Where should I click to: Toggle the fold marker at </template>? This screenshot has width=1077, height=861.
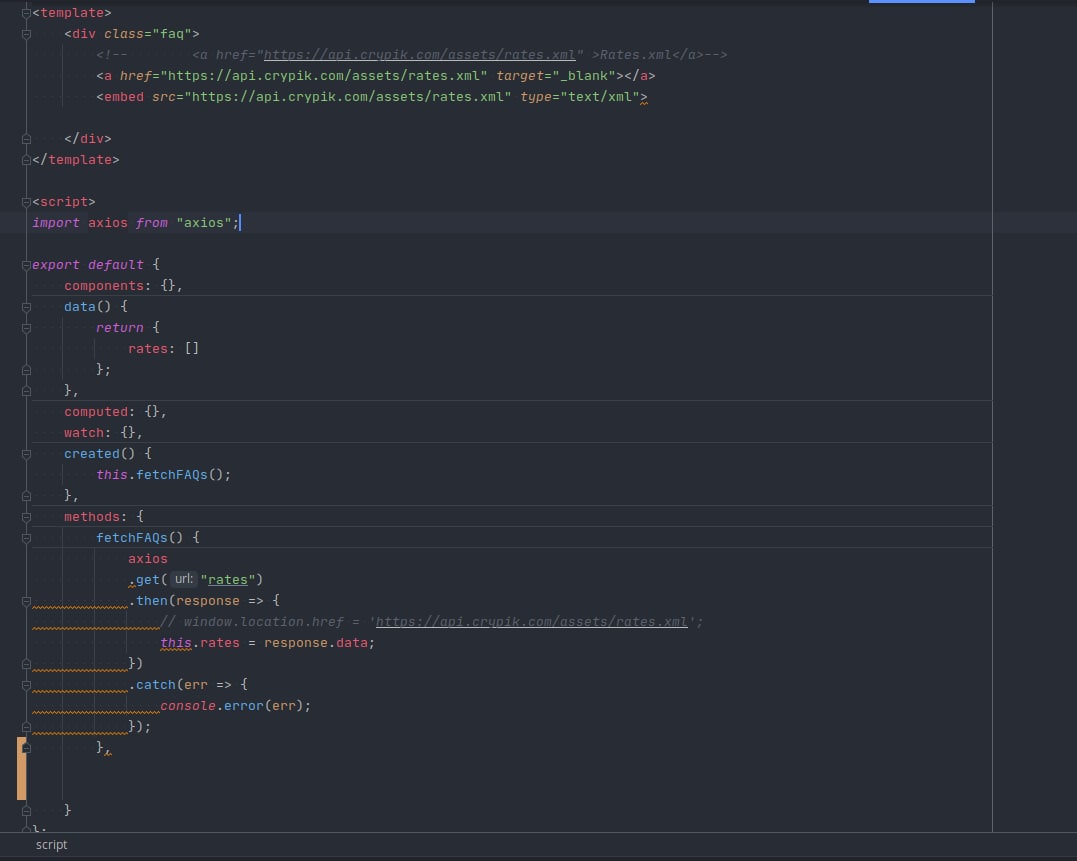point(26,160)
